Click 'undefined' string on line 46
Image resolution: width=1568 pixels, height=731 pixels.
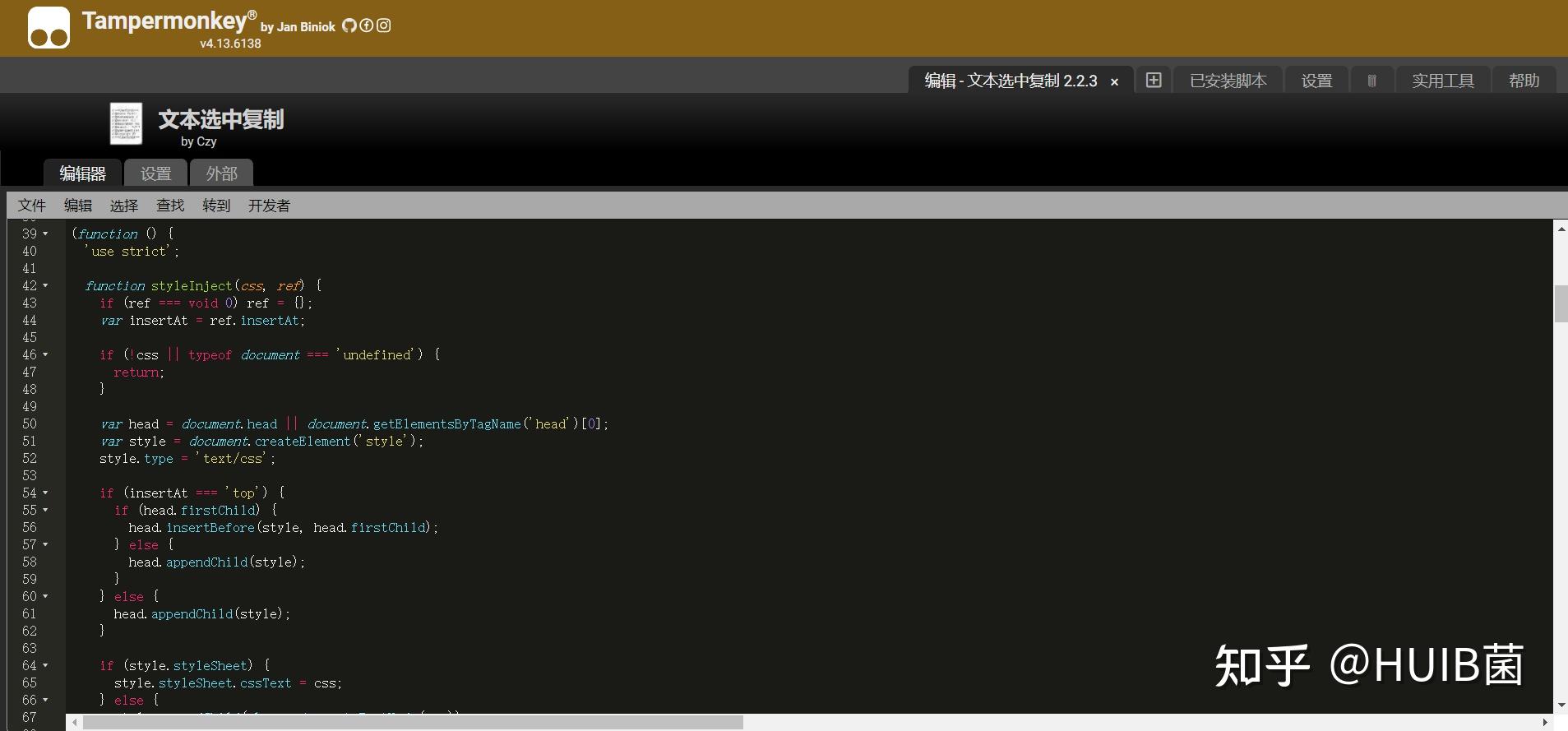(x=377, y=354)
